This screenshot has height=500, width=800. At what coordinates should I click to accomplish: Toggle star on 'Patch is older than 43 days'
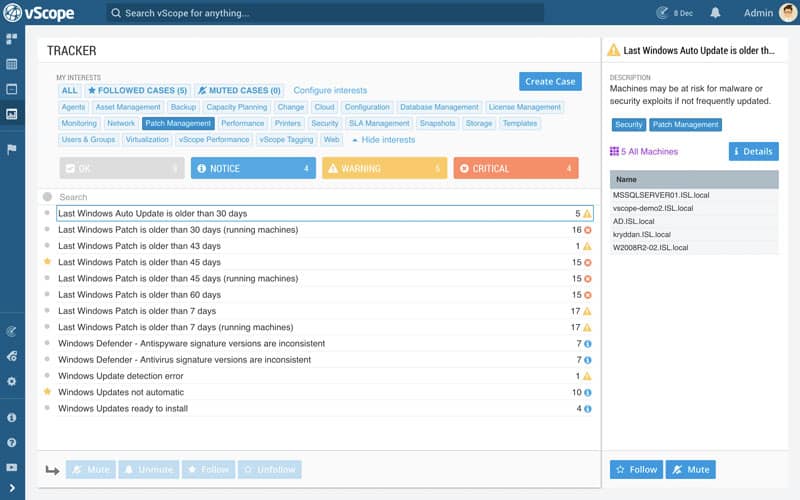pos(47,245)
